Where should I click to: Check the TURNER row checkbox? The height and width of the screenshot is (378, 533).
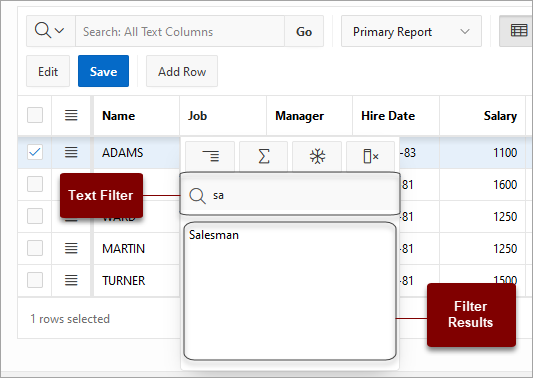[x=35, y=280]
